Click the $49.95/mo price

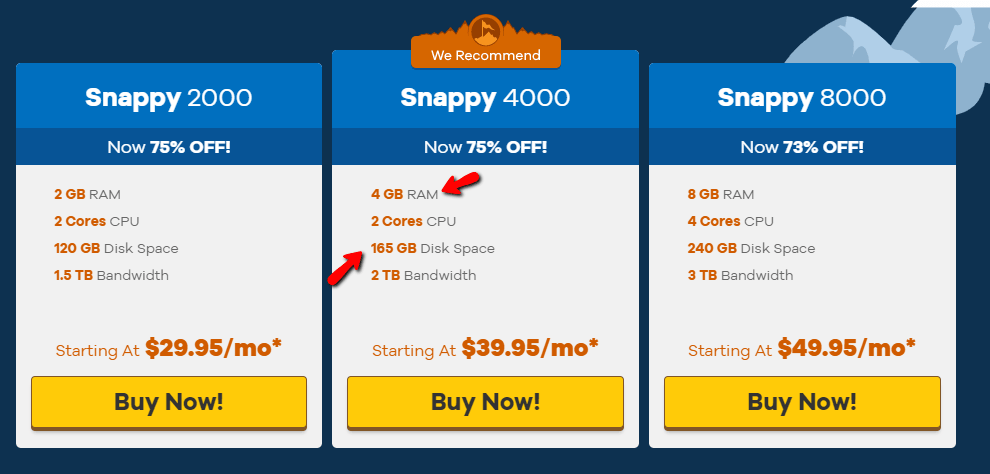tap(846, 348)
